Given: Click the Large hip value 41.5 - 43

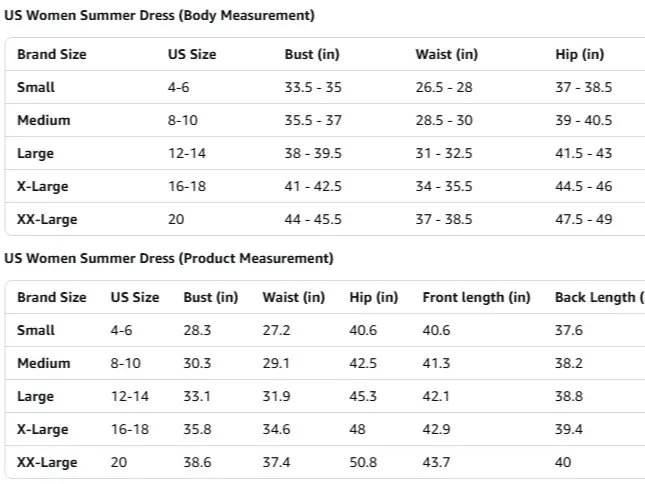Looking at the screenshot, I should point(583,153).
